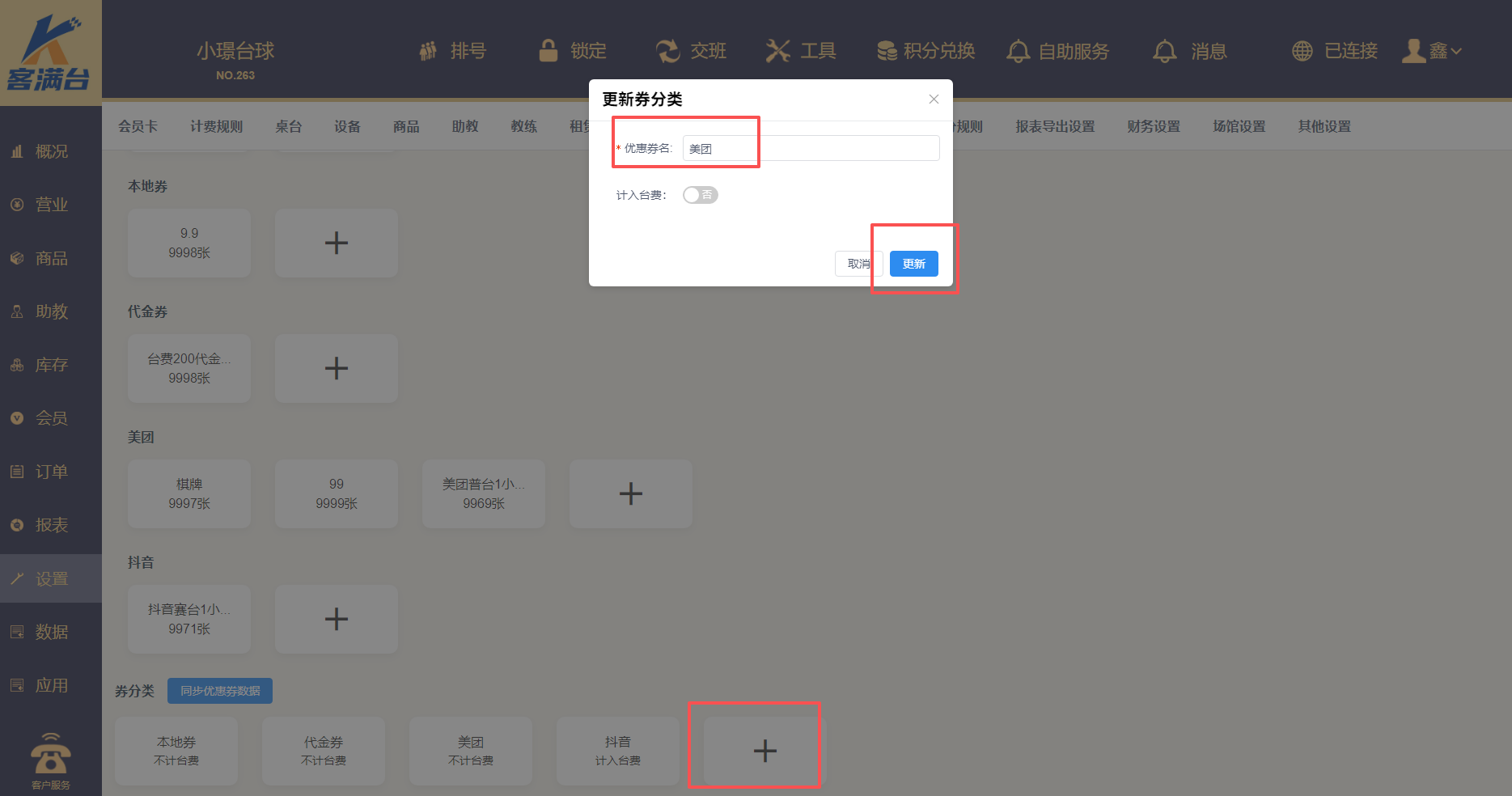1512x796 pixels.
Task: Close the 更新券分类 dialog
Action: [x=934, y=99]
